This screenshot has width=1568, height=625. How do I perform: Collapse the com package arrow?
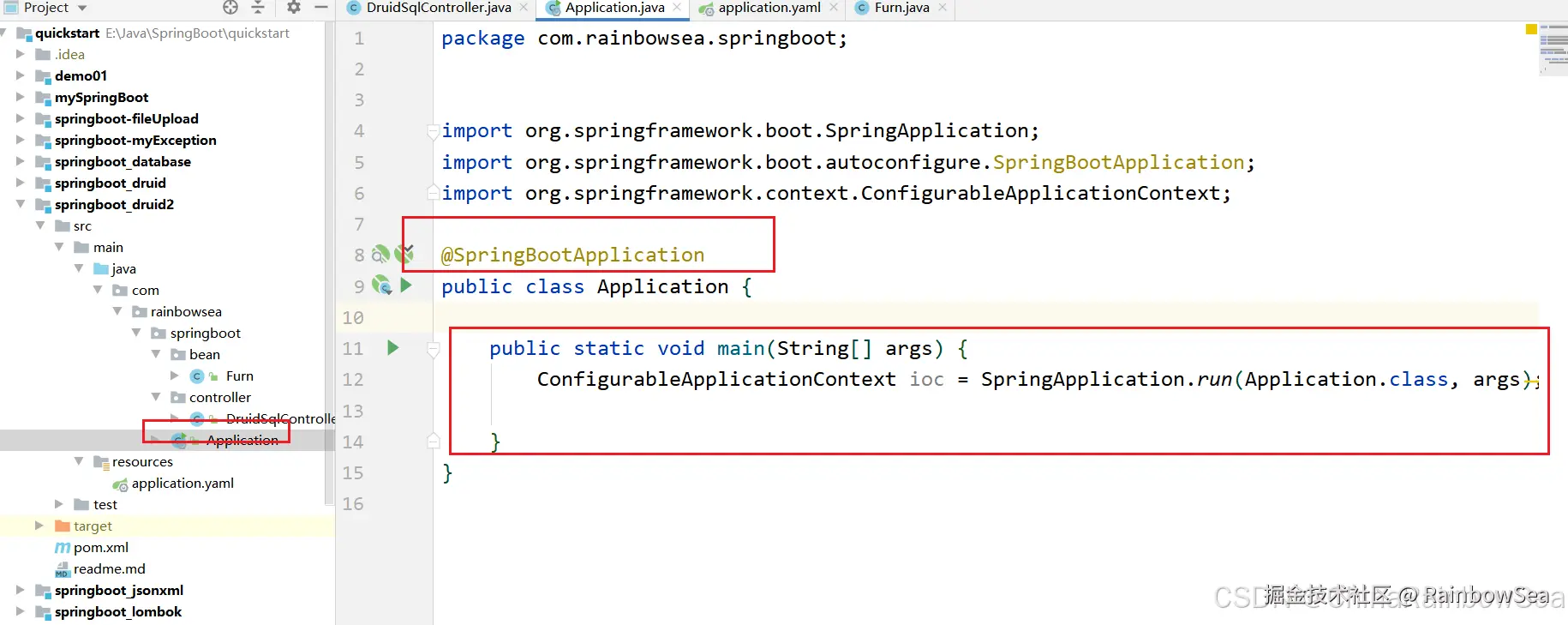coord(98,290)
